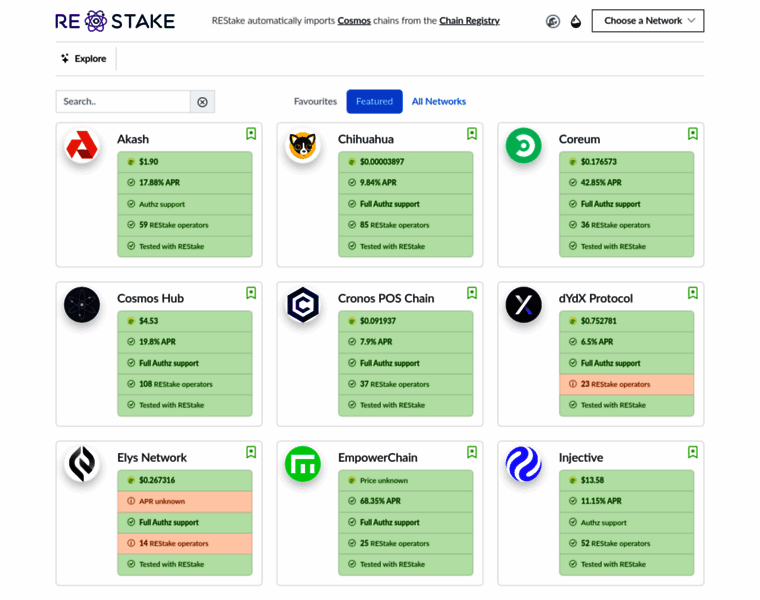Click the blue Injective logo
This screenshot has height=600, width=760.
pyautogui.click(x=523, y=464)
